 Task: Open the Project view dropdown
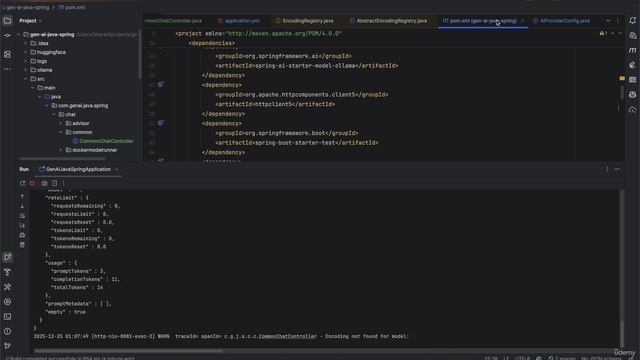click(31, 21)
